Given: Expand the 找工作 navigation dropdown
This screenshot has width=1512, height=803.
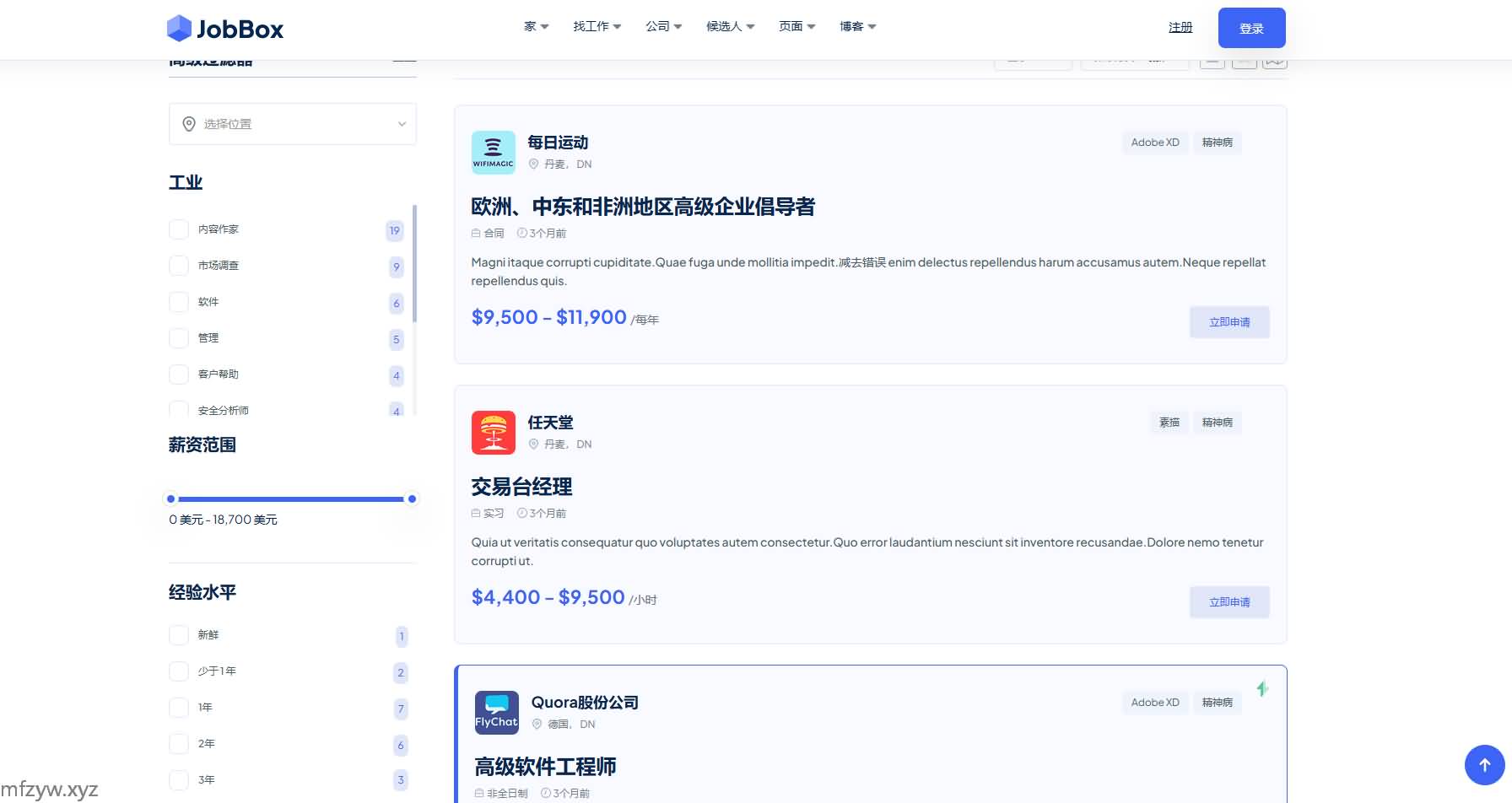Looking at the screenshot, I should 597,27.
